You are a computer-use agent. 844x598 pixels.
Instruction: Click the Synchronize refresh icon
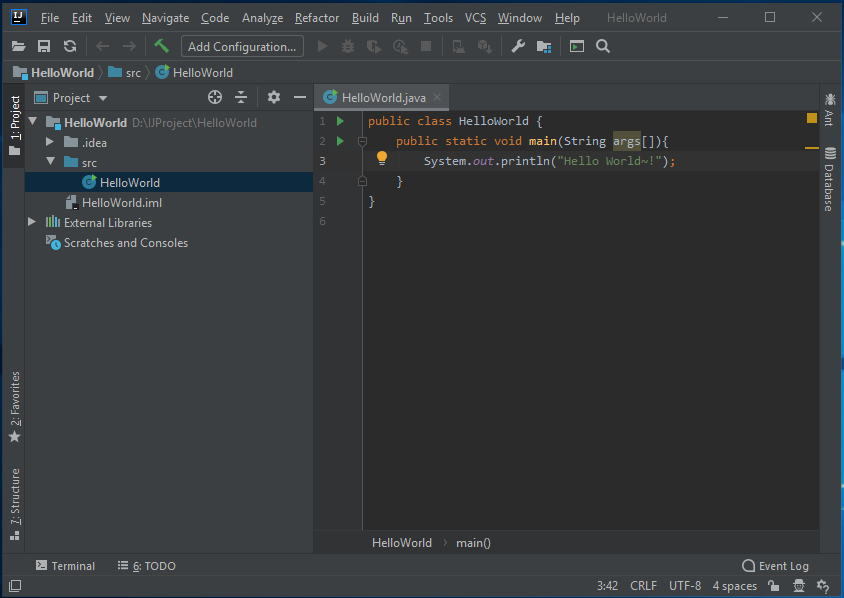(x=70, y=46)
